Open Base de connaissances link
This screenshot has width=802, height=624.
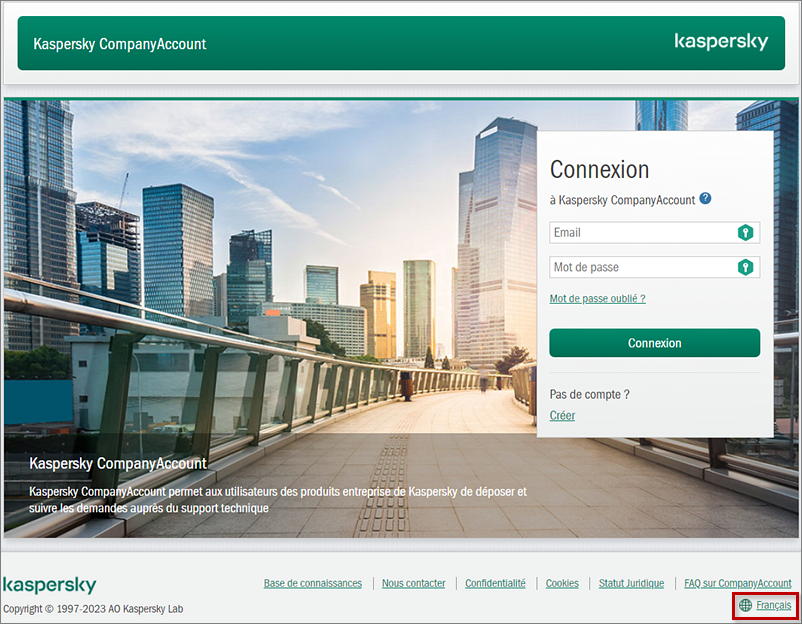313,583
